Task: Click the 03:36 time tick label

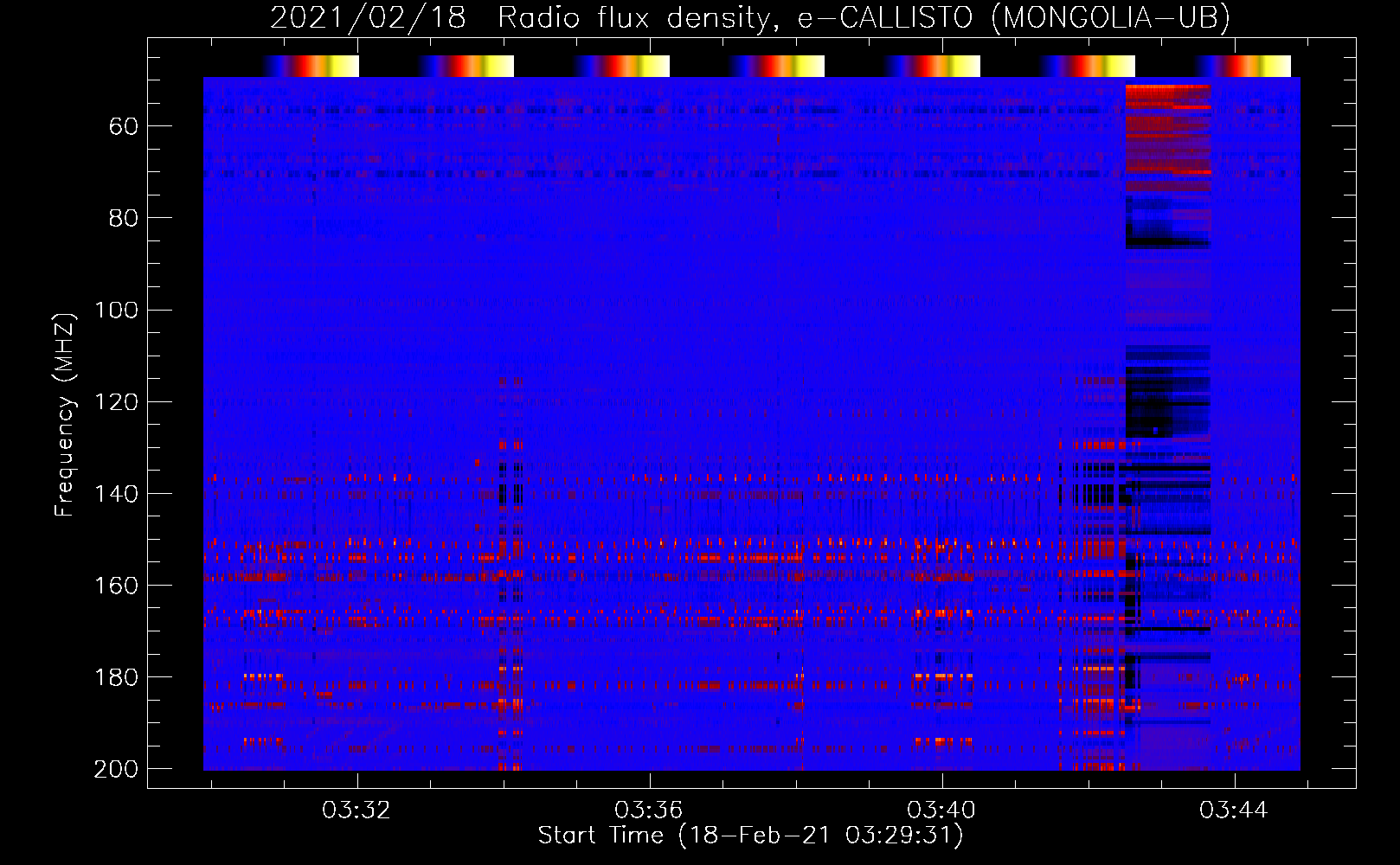Action: point(649,810)
